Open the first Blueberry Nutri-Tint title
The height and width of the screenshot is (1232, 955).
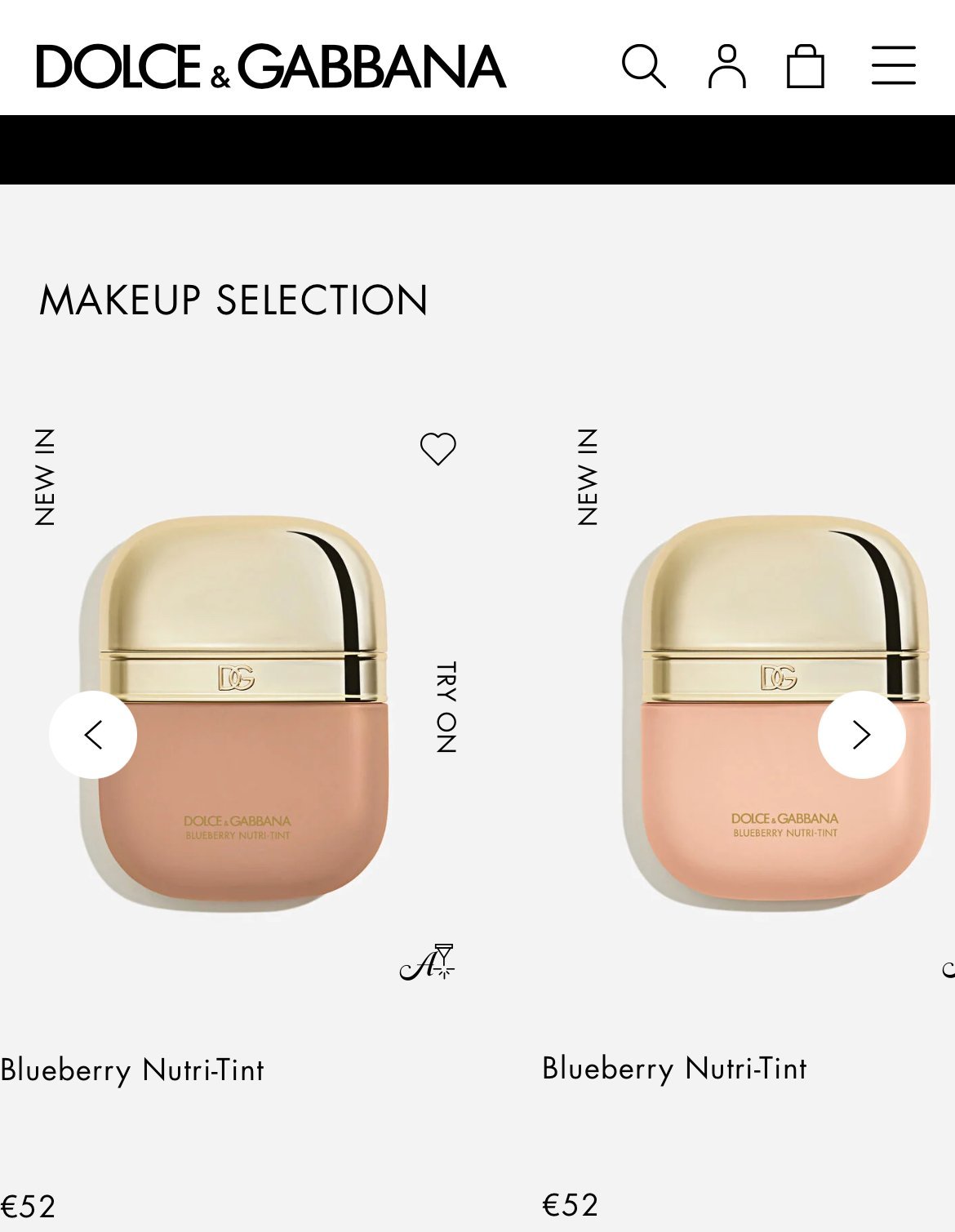(x=132, y=1070)
